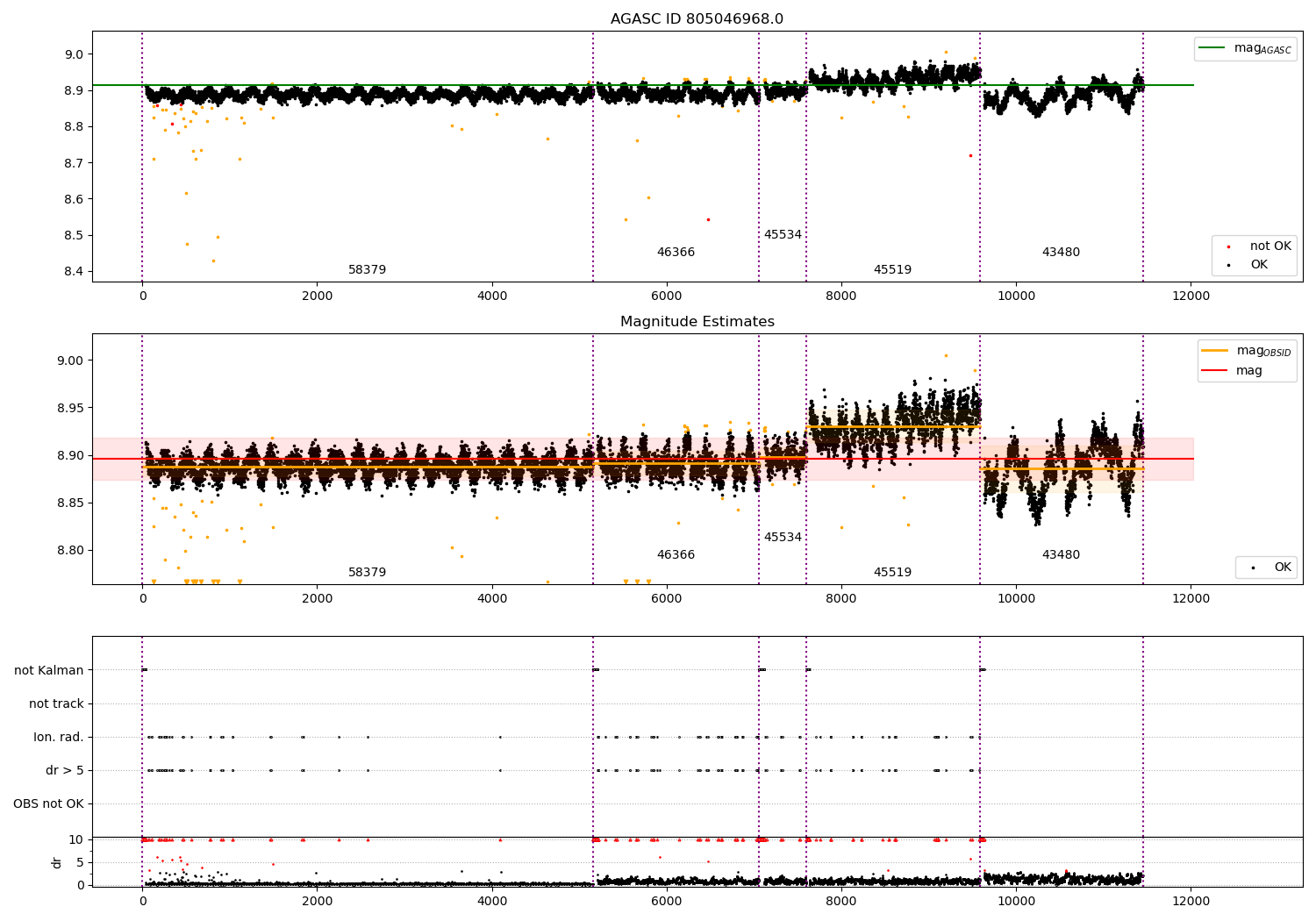Screen dimensions: 1316x921
Task: Click the 4000 x-tick of the middle plot
Action: [x=492, y=598]
